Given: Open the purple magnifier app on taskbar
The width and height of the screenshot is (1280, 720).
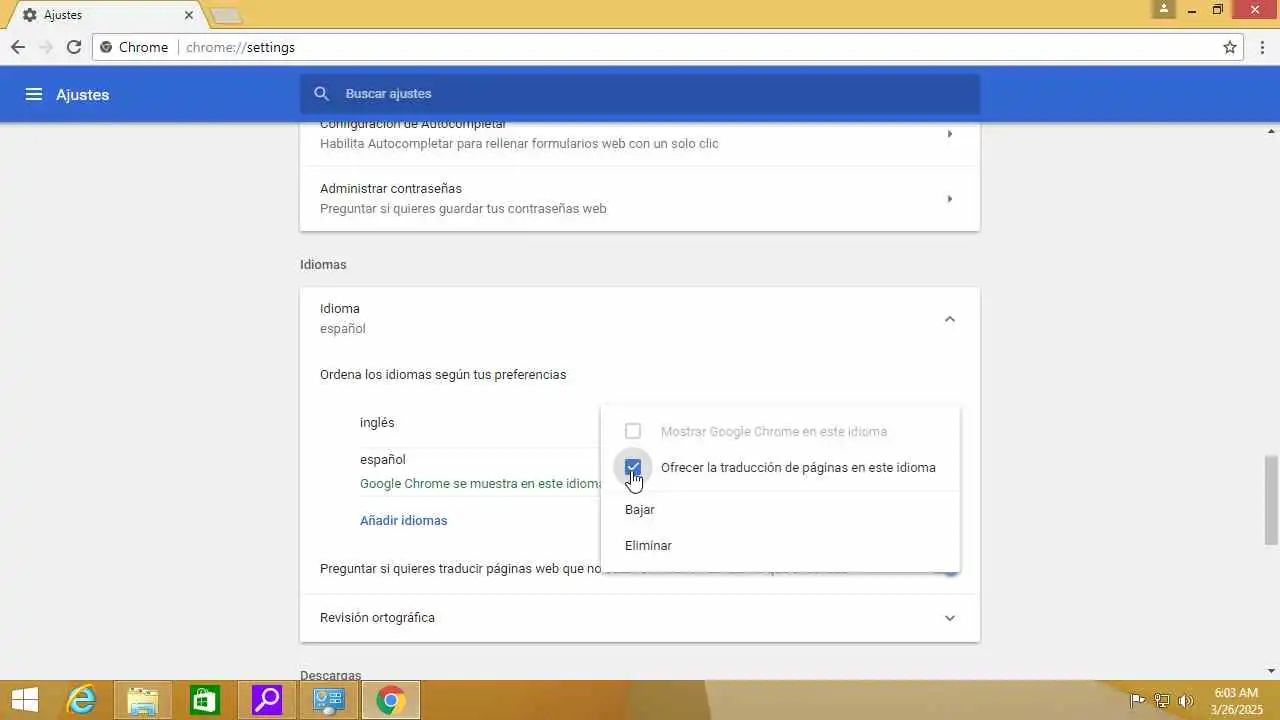Looking at the screenshot, I should point(266,700).
